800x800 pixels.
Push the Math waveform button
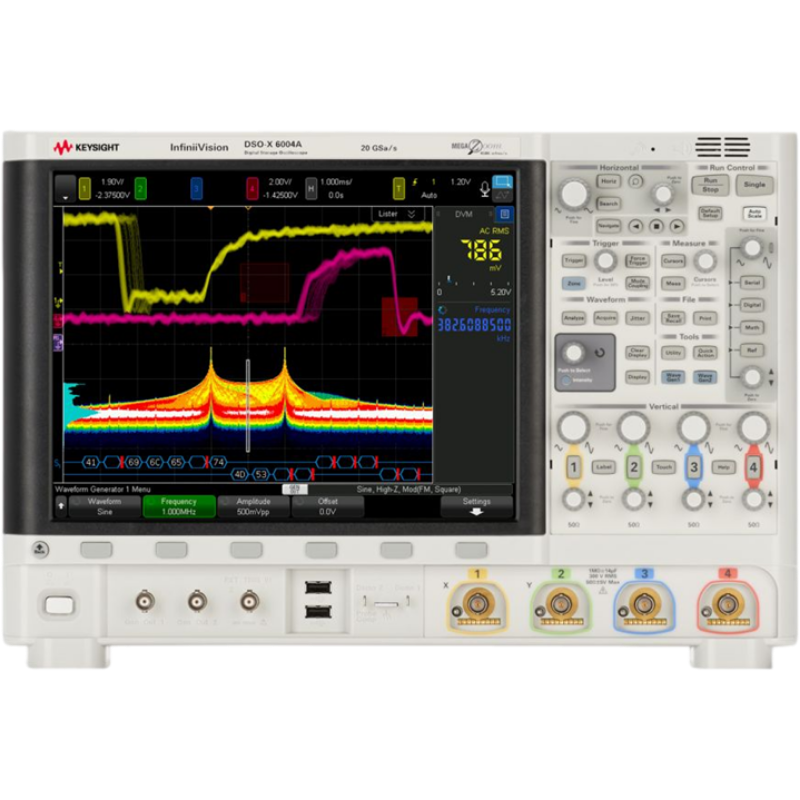[752, 328]
